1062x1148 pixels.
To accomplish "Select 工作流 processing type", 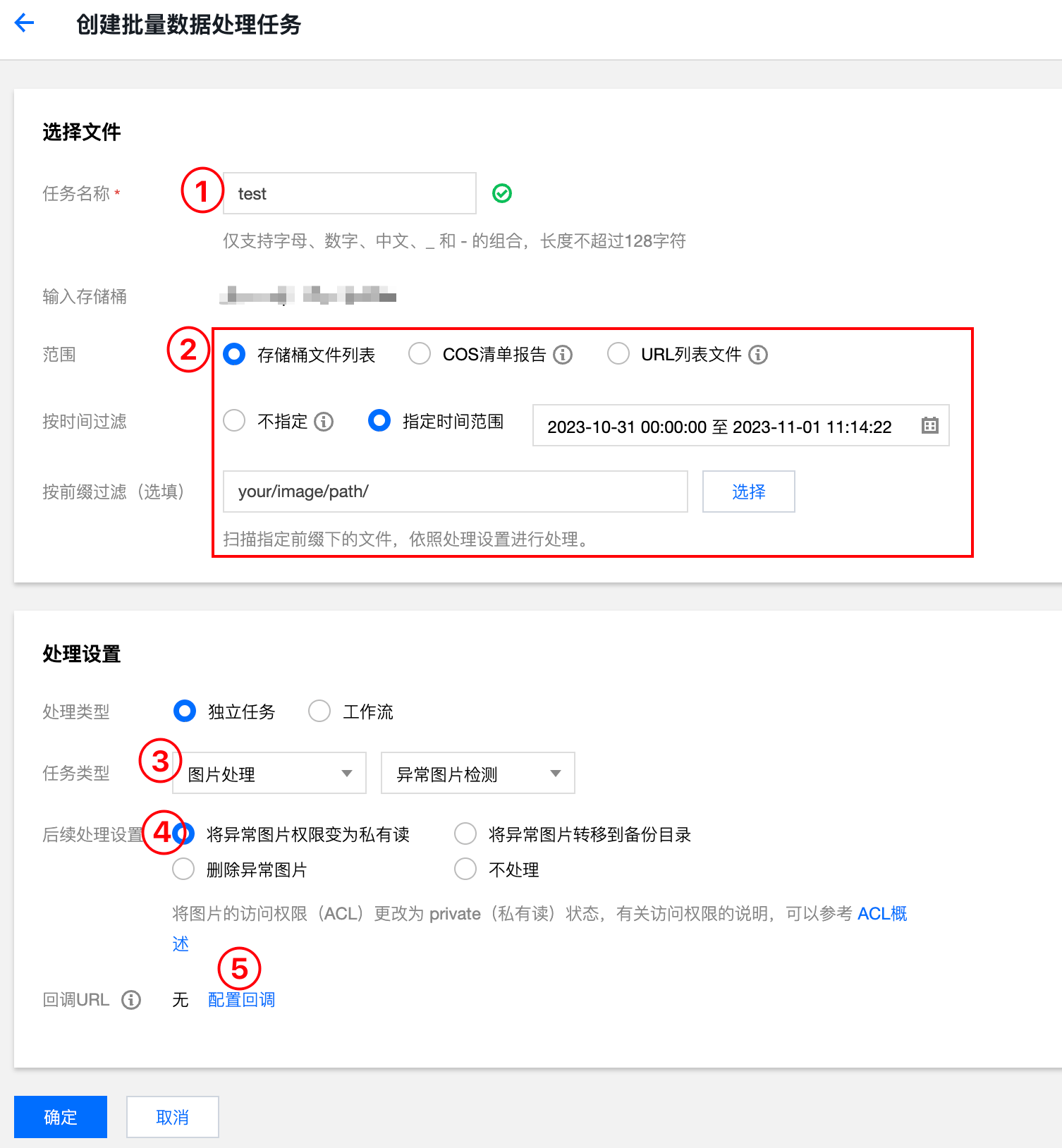I will (319, 711).
